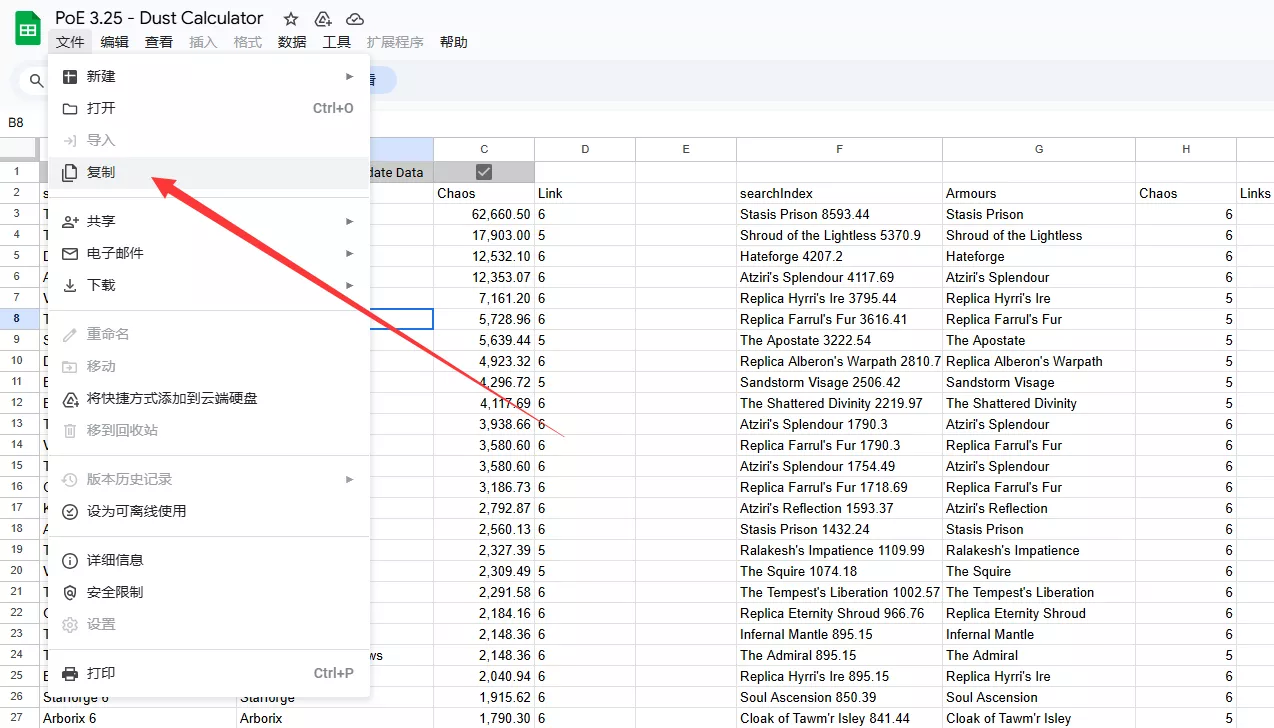Click the PoE 3.25 - Dust Calculator title

(159, 18)
